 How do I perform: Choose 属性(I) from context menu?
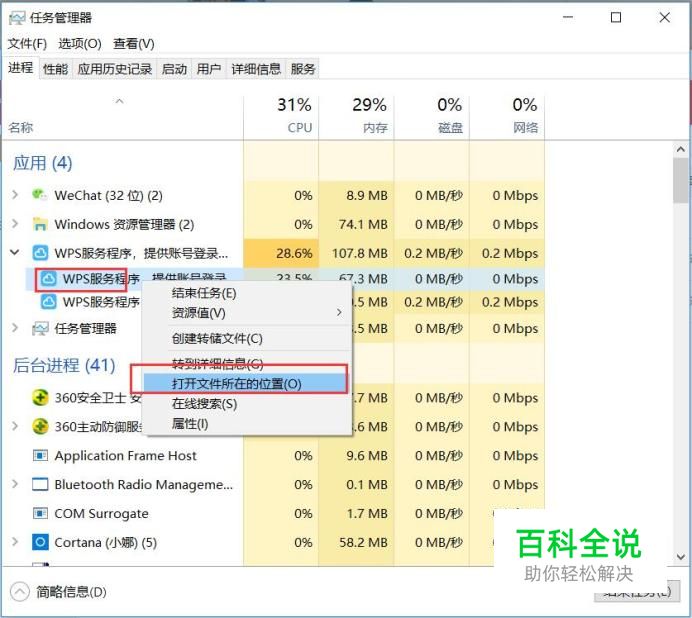(x=248, y=424)
